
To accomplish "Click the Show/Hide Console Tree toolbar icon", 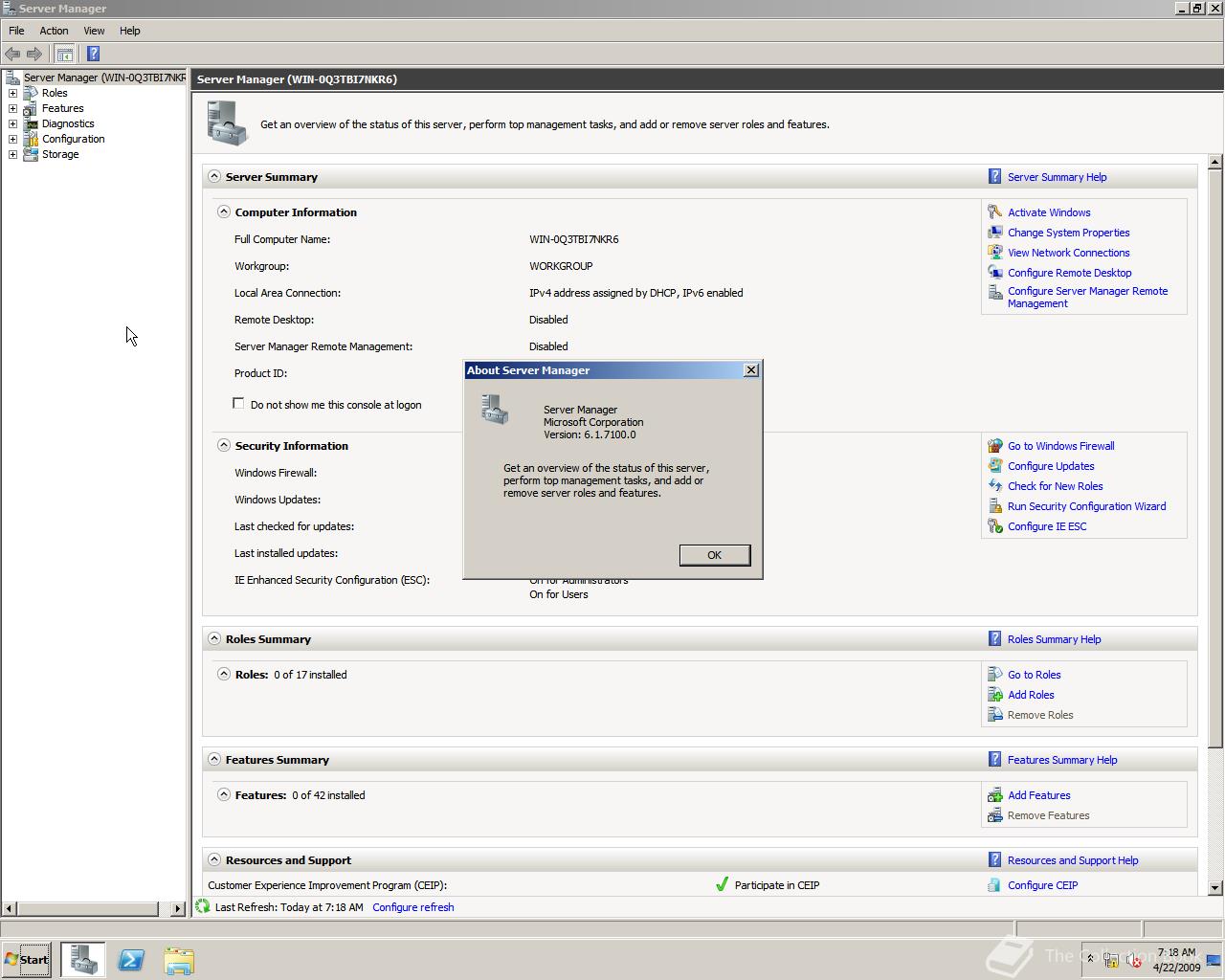I will [64, 54].
